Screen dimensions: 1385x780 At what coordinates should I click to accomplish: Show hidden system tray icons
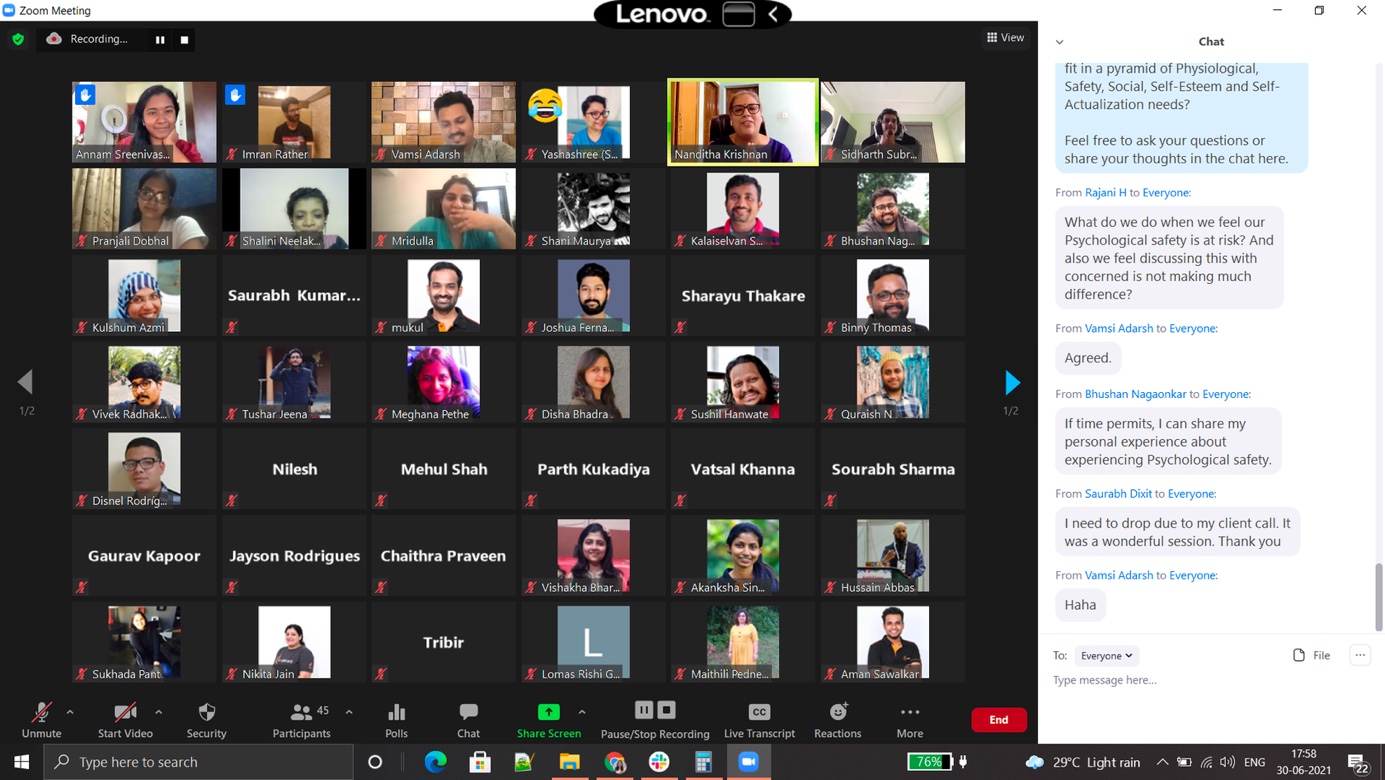[x=1162, y=762]
